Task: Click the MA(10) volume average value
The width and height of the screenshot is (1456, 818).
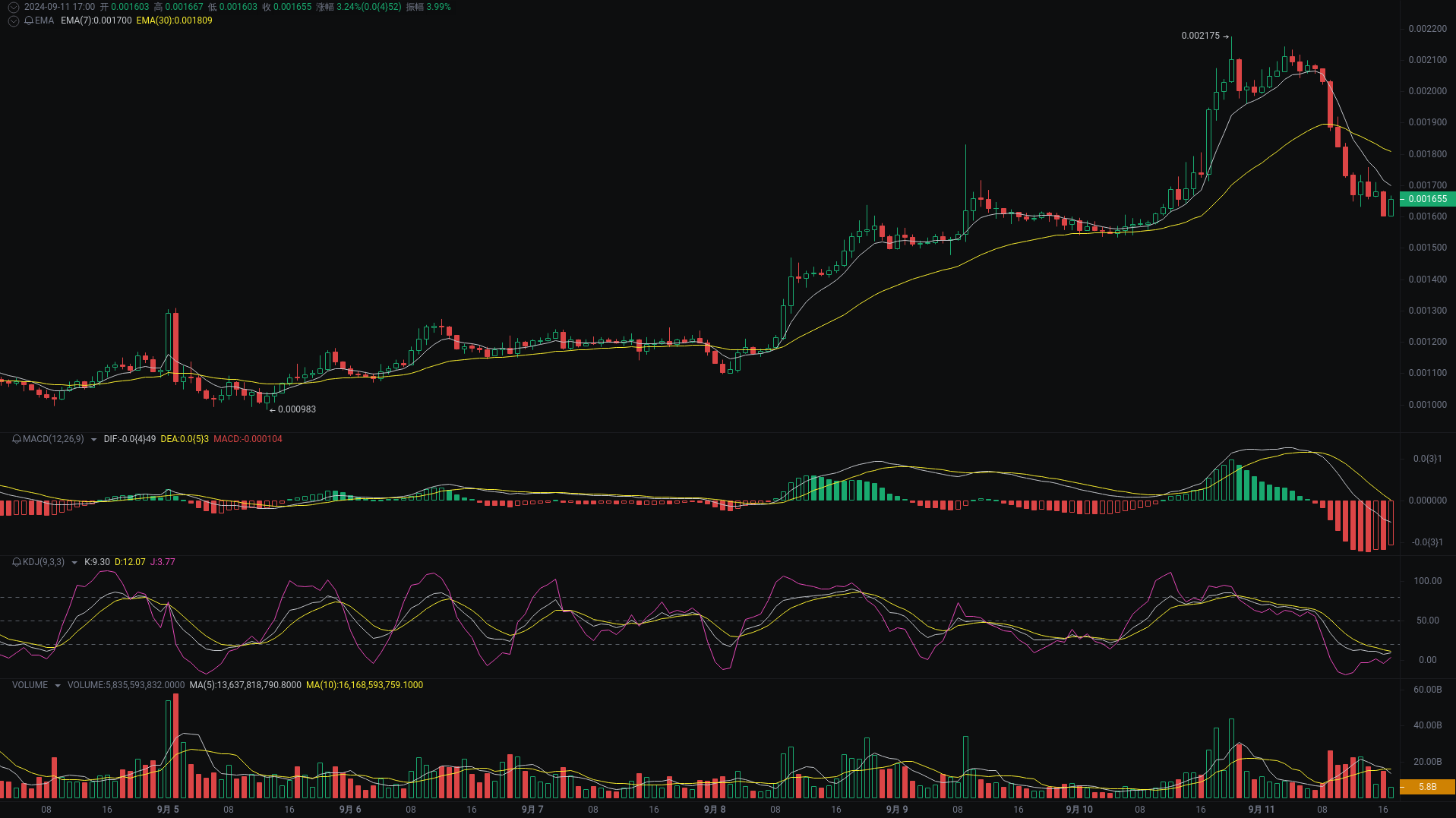Action: click(x=365, y=685)
